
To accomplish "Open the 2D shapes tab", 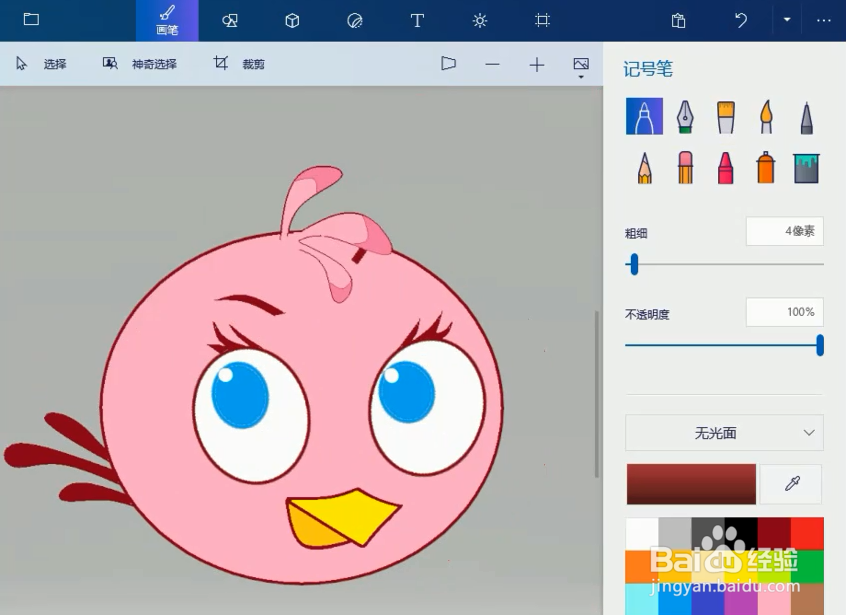I will coord(230,20).
